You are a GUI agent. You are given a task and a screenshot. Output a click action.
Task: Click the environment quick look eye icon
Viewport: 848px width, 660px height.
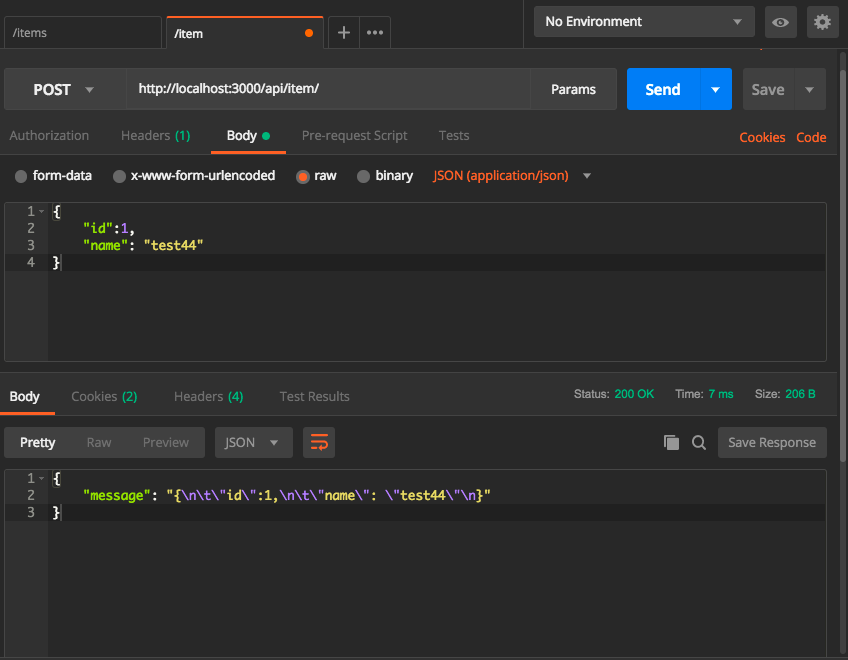pos(780,22)
